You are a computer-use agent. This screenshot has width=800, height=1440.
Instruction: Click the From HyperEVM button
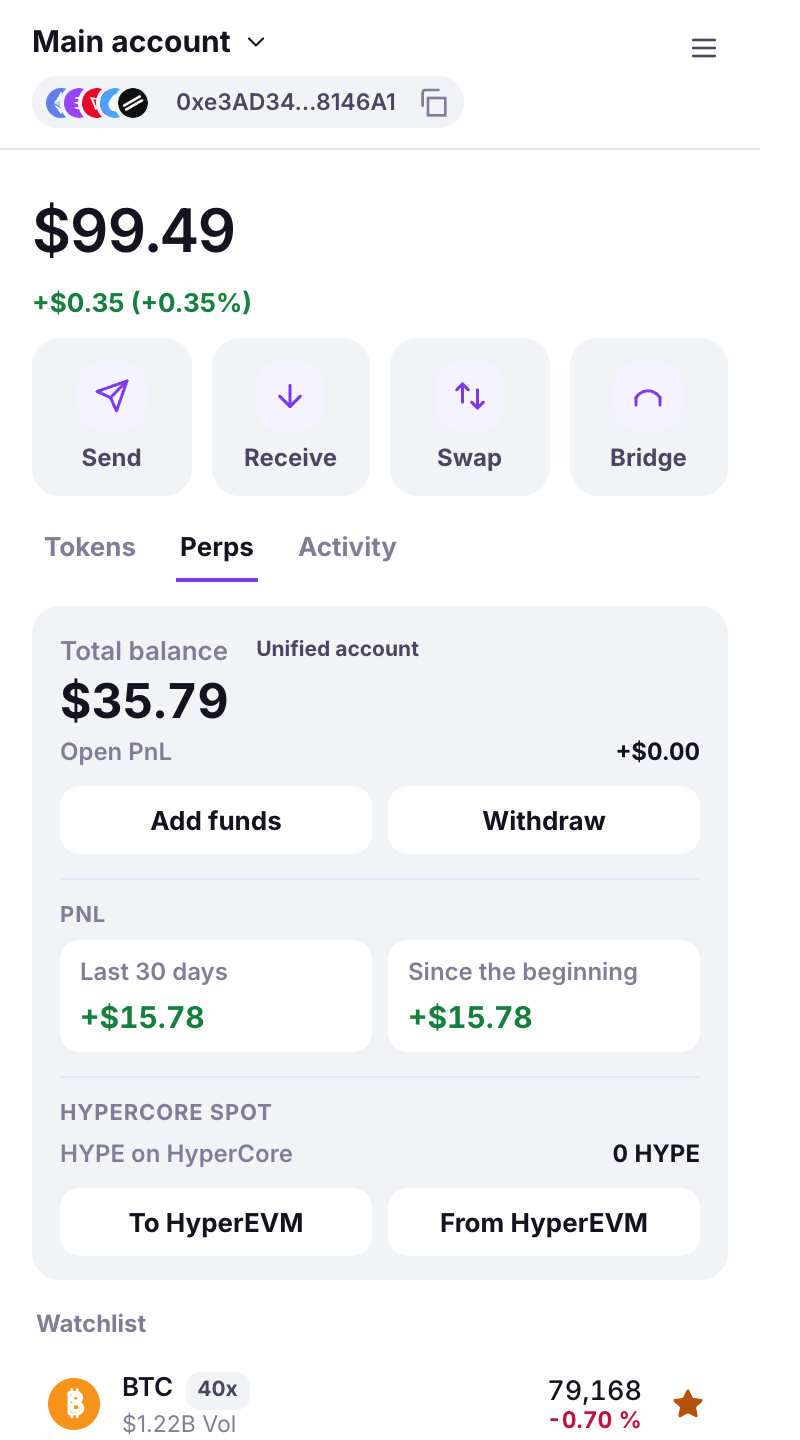pos(544,1222)
